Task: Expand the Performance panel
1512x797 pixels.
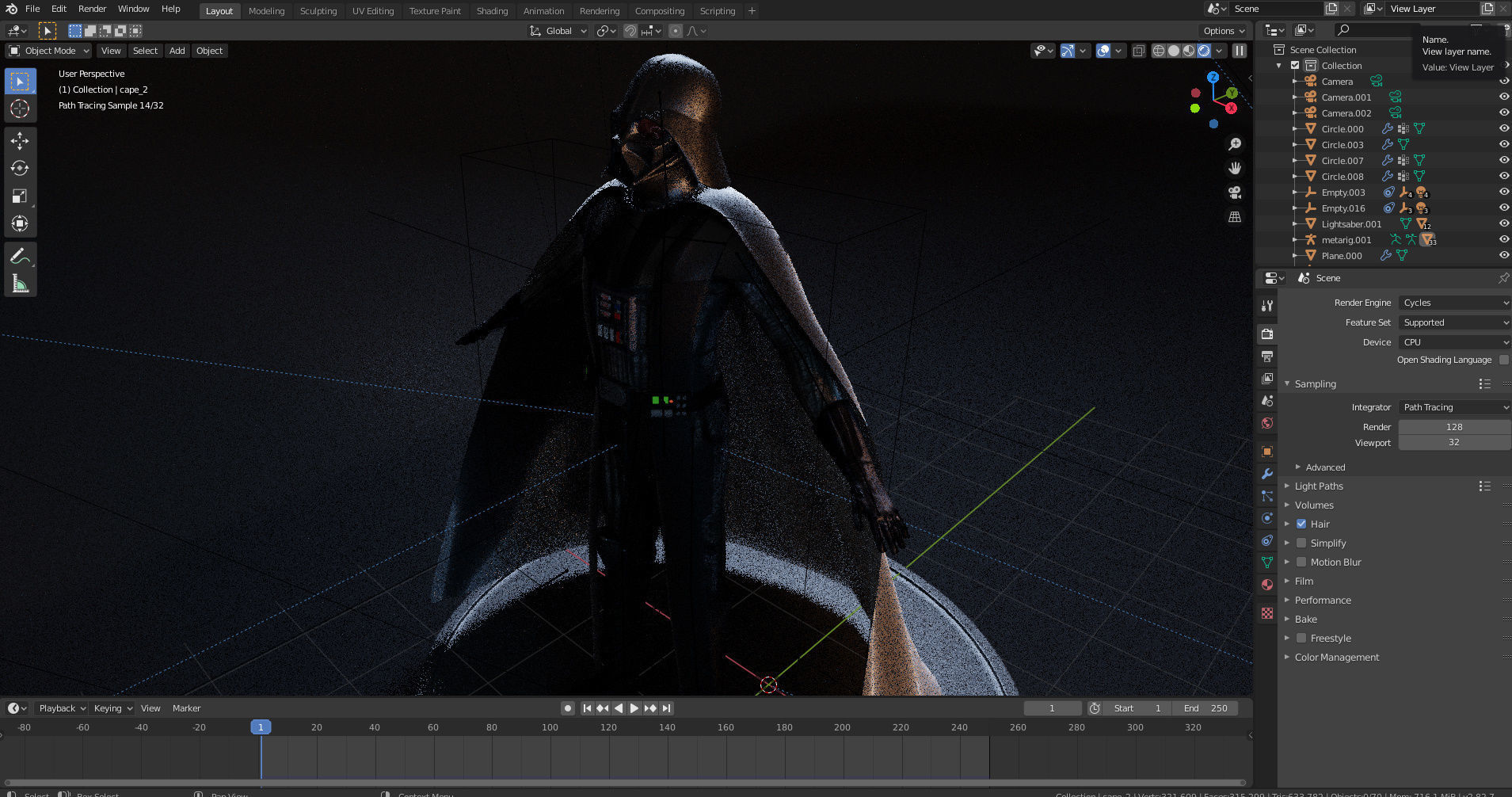Action: pyautogui.click(x=1323, y=600)
